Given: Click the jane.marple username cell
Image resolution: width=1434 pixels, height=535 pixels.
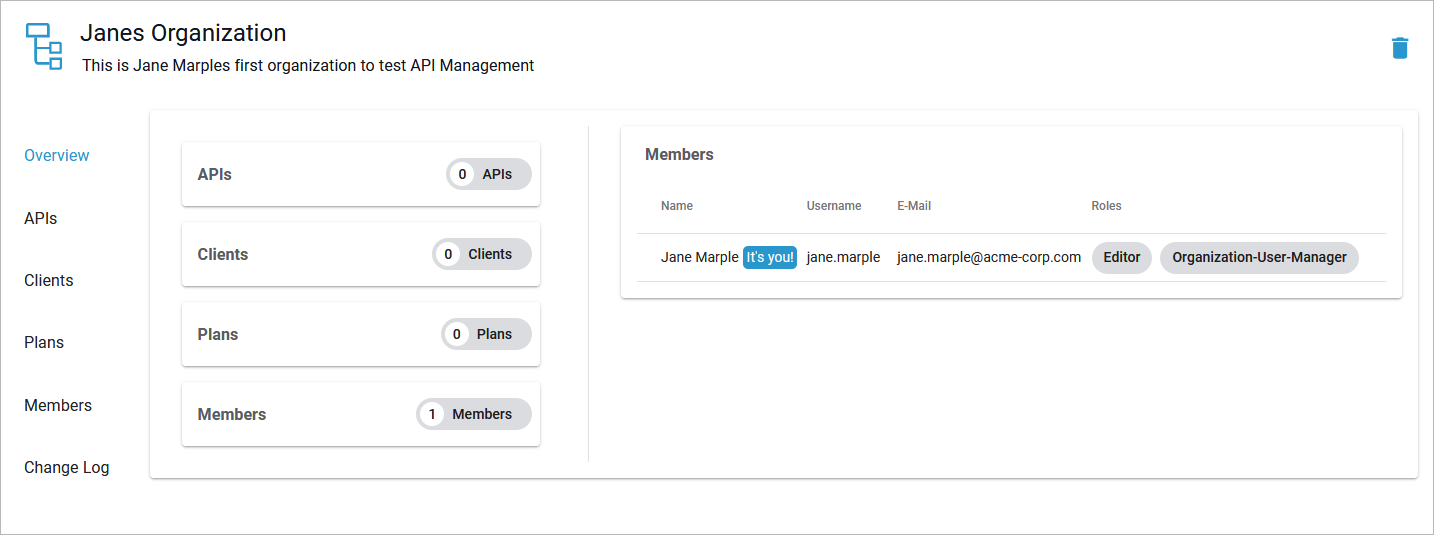Looking at the screenshot, I should [x=843, y=257].
